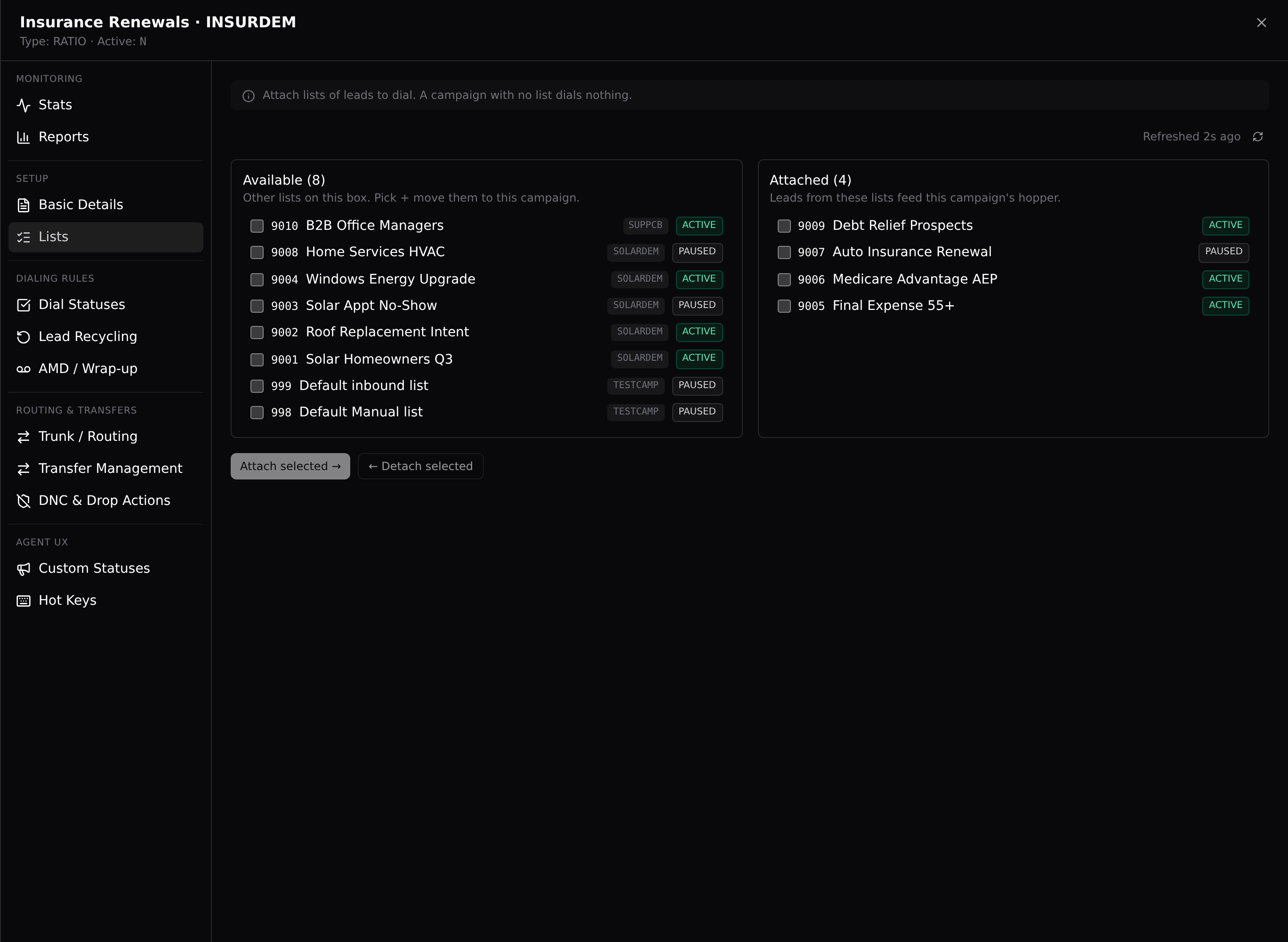The image size is (1288, 942).
Task: Click the Attach selected button
Action: (290, 466)
